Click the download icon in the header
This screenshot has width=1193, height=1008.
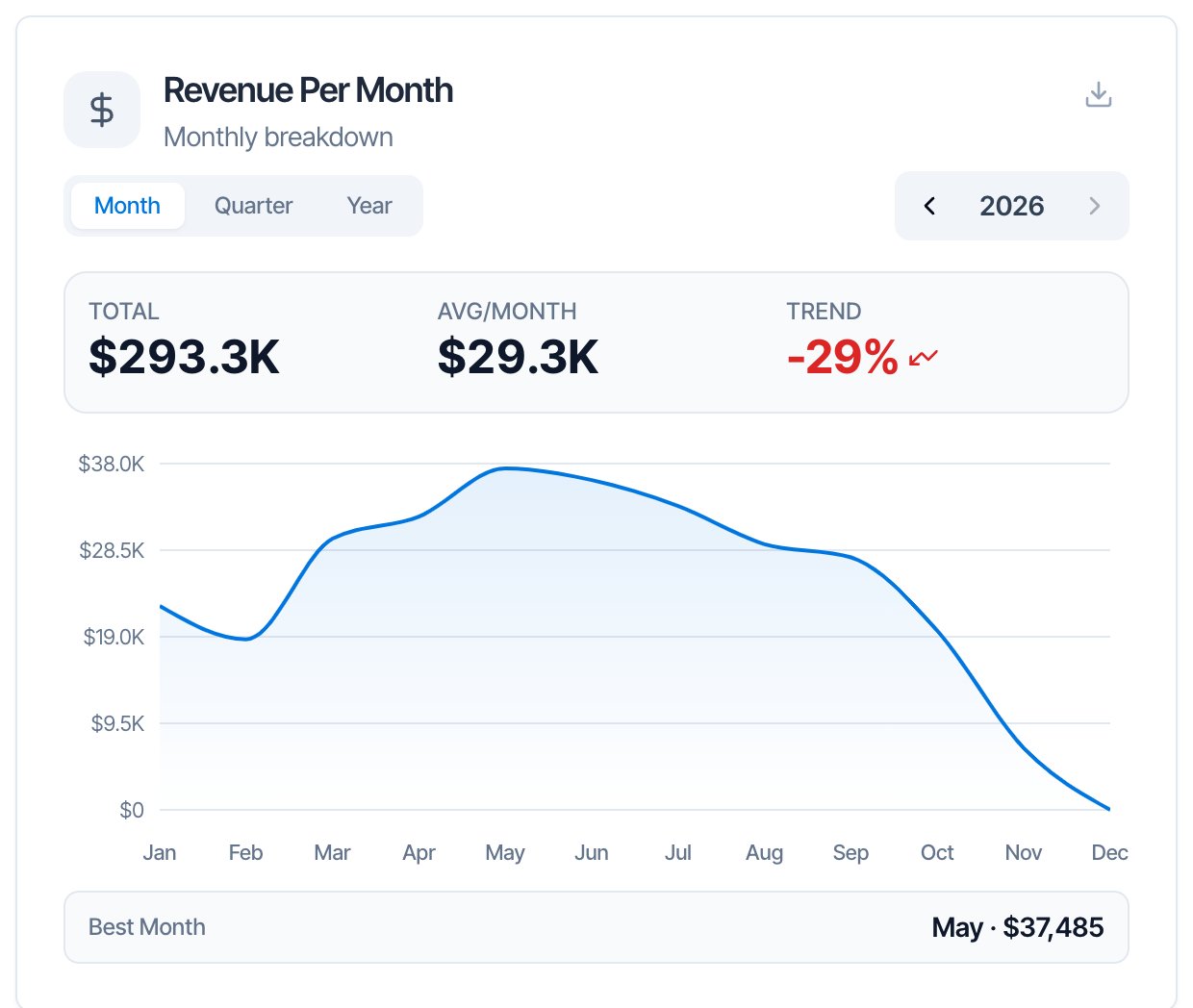1098,94
